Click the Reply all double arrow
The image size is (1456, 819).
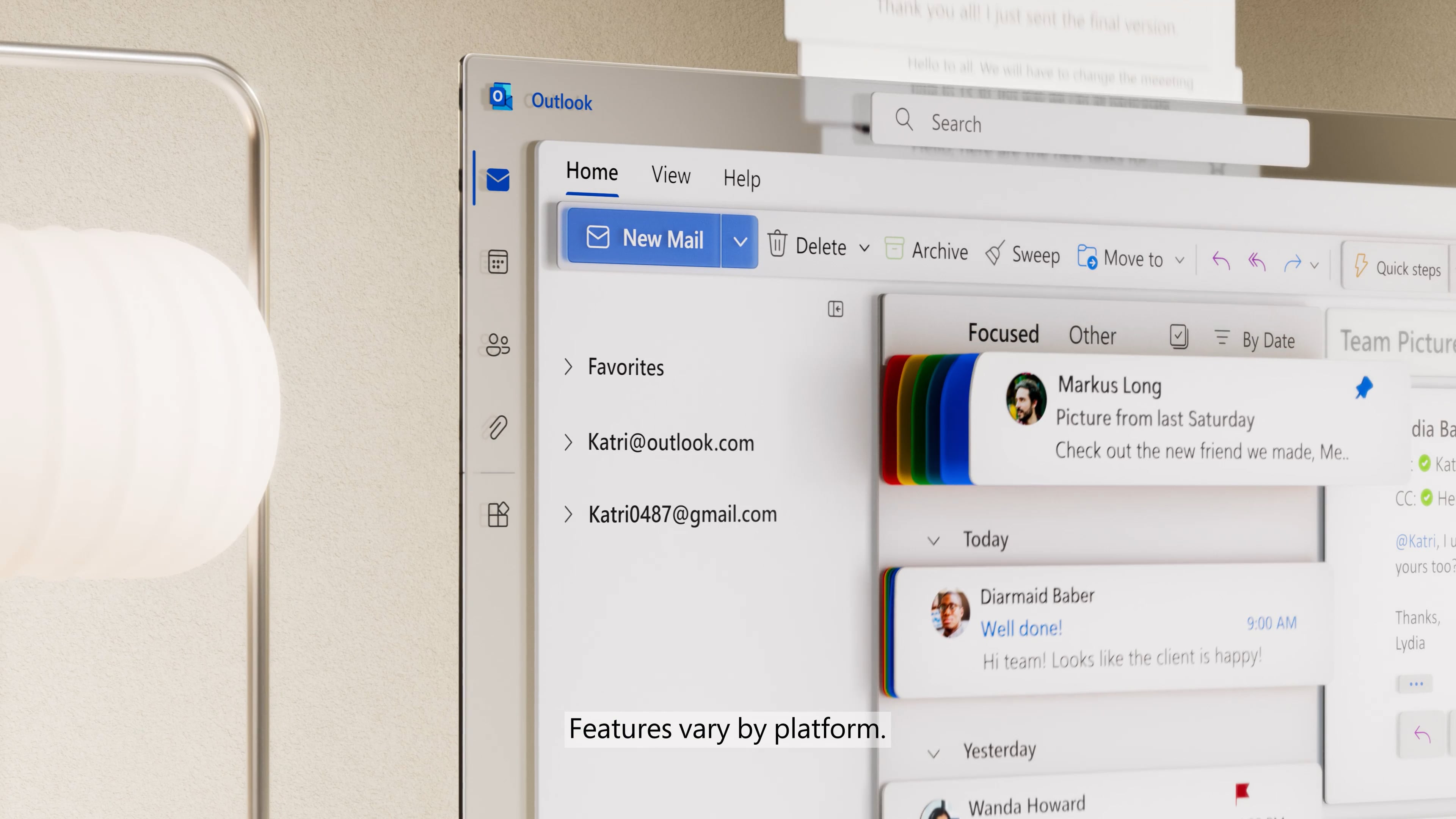[x=1257, y=262]
